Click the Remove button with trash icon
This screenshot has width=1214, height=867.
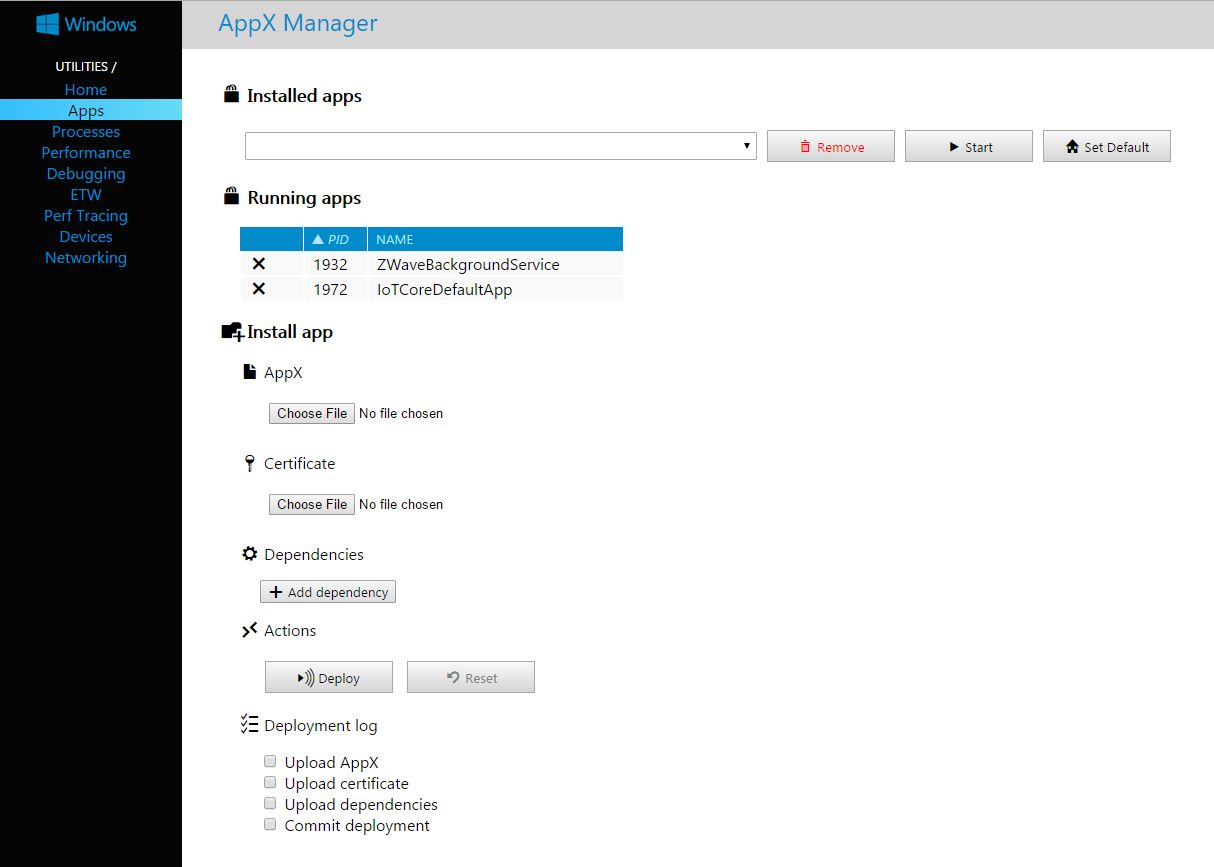[831, 147]
